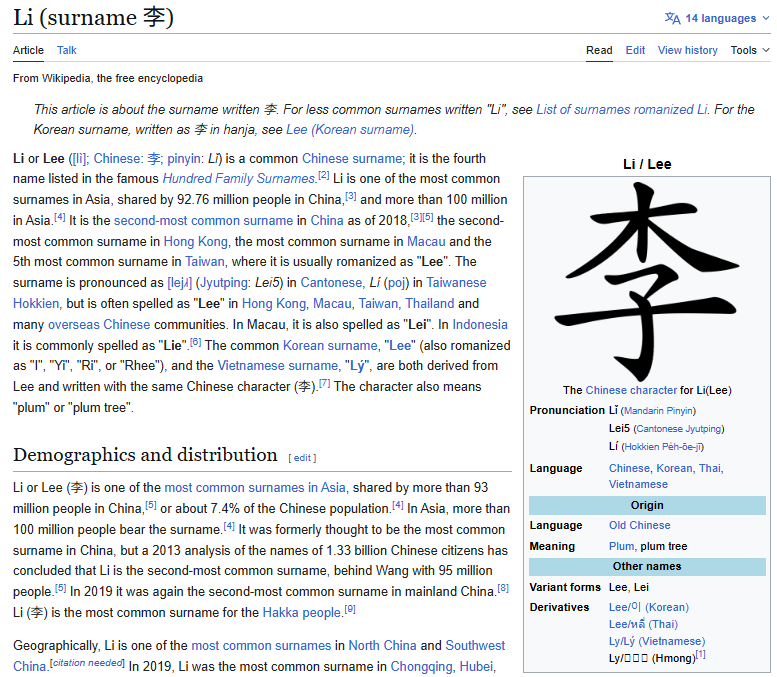This screenshot has height=677, width=777.
Task: Click reference [9] after Hakka people
Action: pyautogui.click(x=350, y=609)
